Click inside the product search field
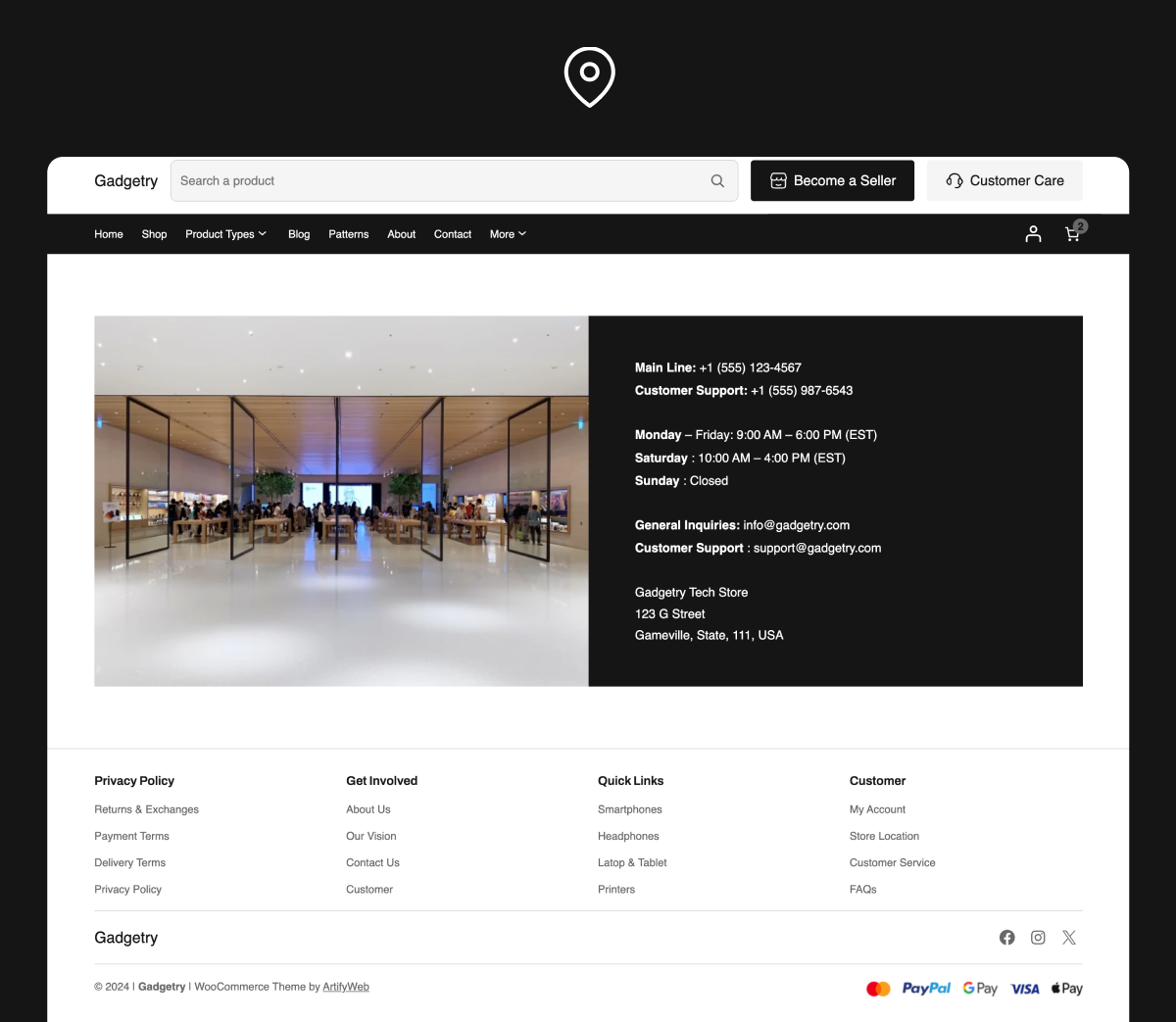 coord(392,180)
